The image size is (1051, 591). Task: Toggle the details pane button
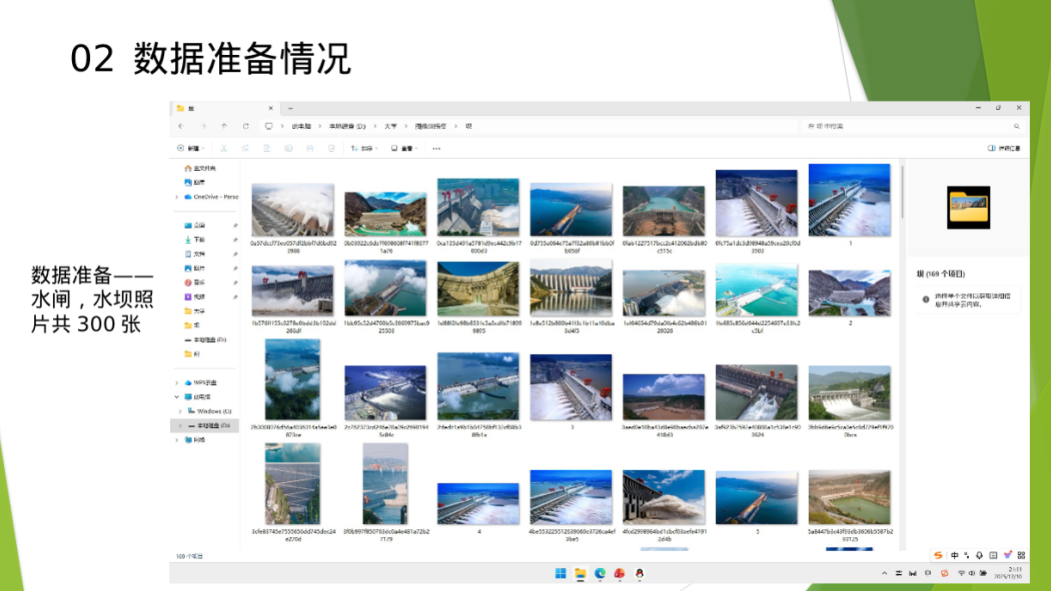(x=1003, y=148)
